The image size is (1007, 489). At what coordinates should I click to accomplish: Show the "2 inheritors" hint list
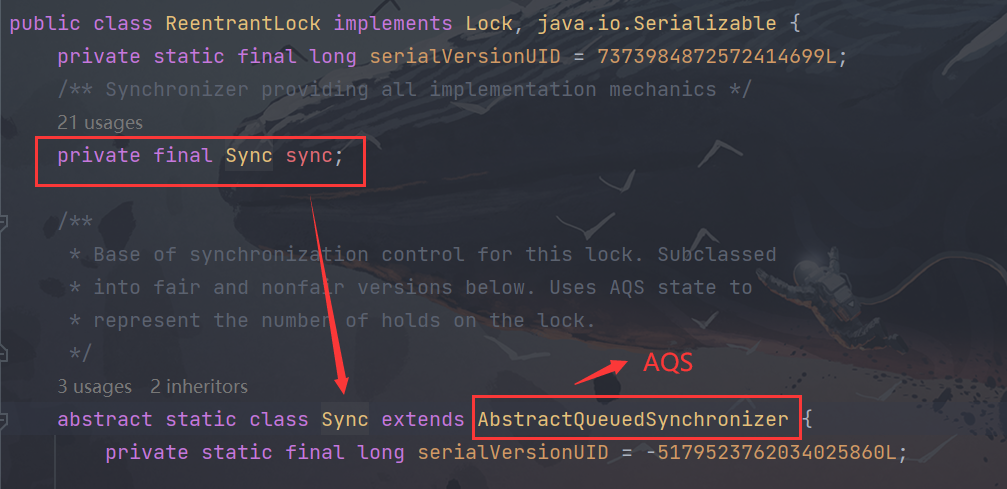[x=199, y=387]
